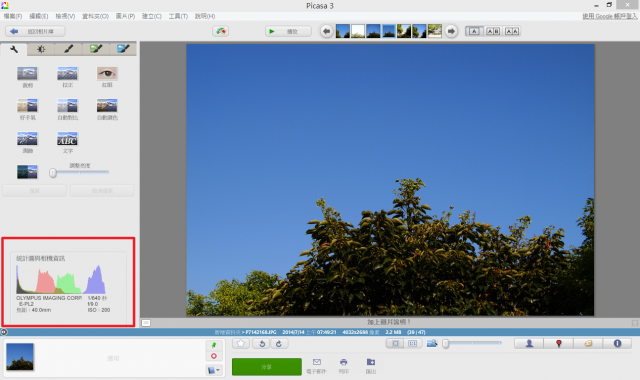
Task: Select the Redeye (紅眼) repair tool
Action: pyautogui.click(x=107, y=74)
